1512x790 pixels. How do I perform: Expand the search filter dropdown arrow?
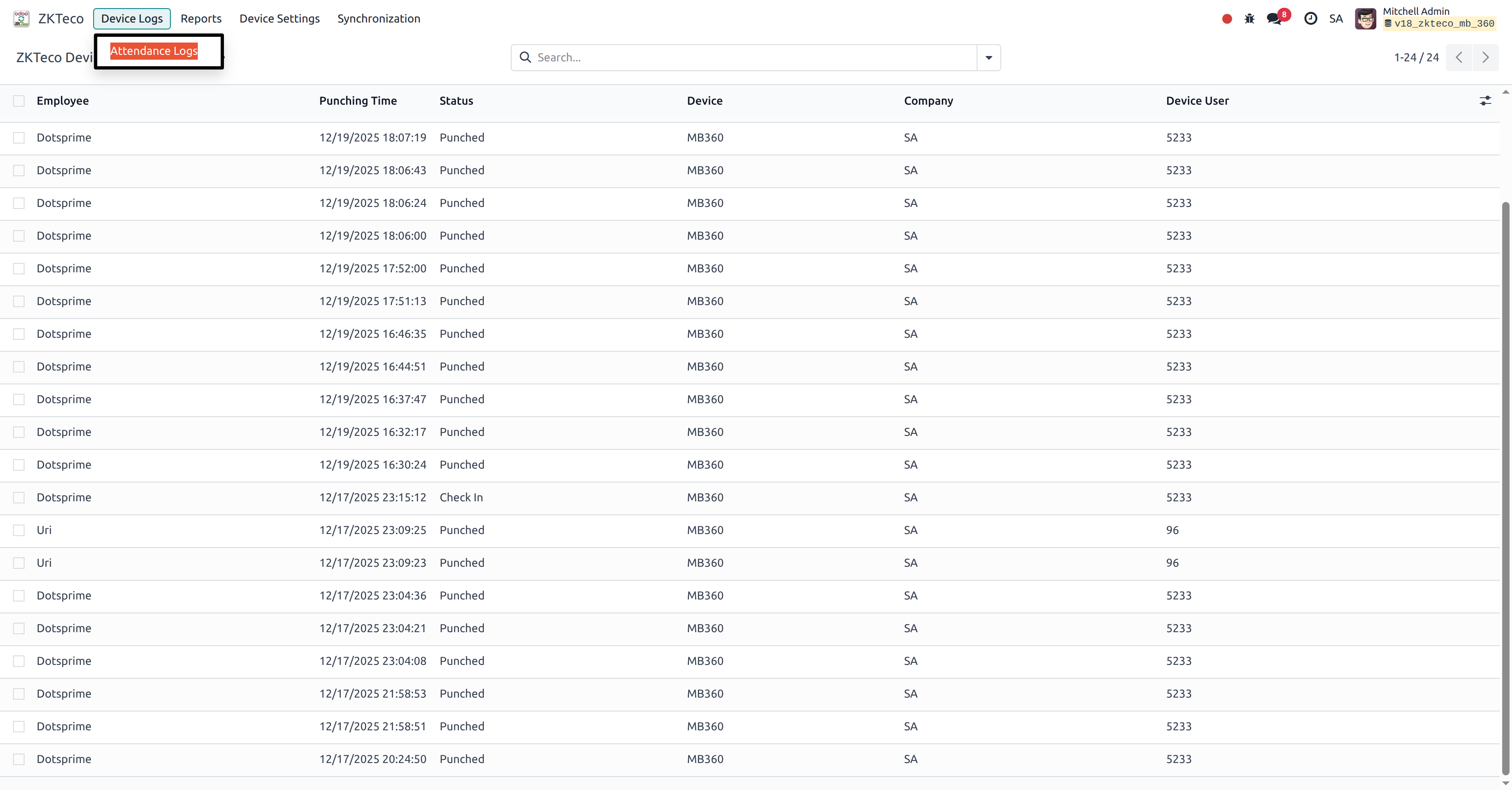(x=989, y=58)
